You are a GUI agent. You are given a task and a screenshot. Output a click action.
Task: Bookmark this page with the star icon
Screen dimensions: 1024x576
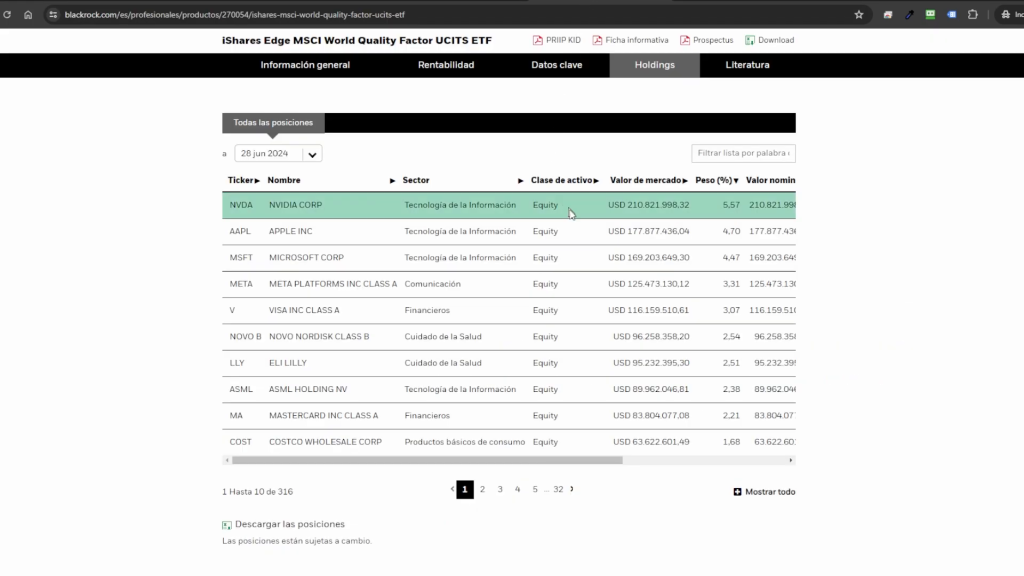pos(859,14)
